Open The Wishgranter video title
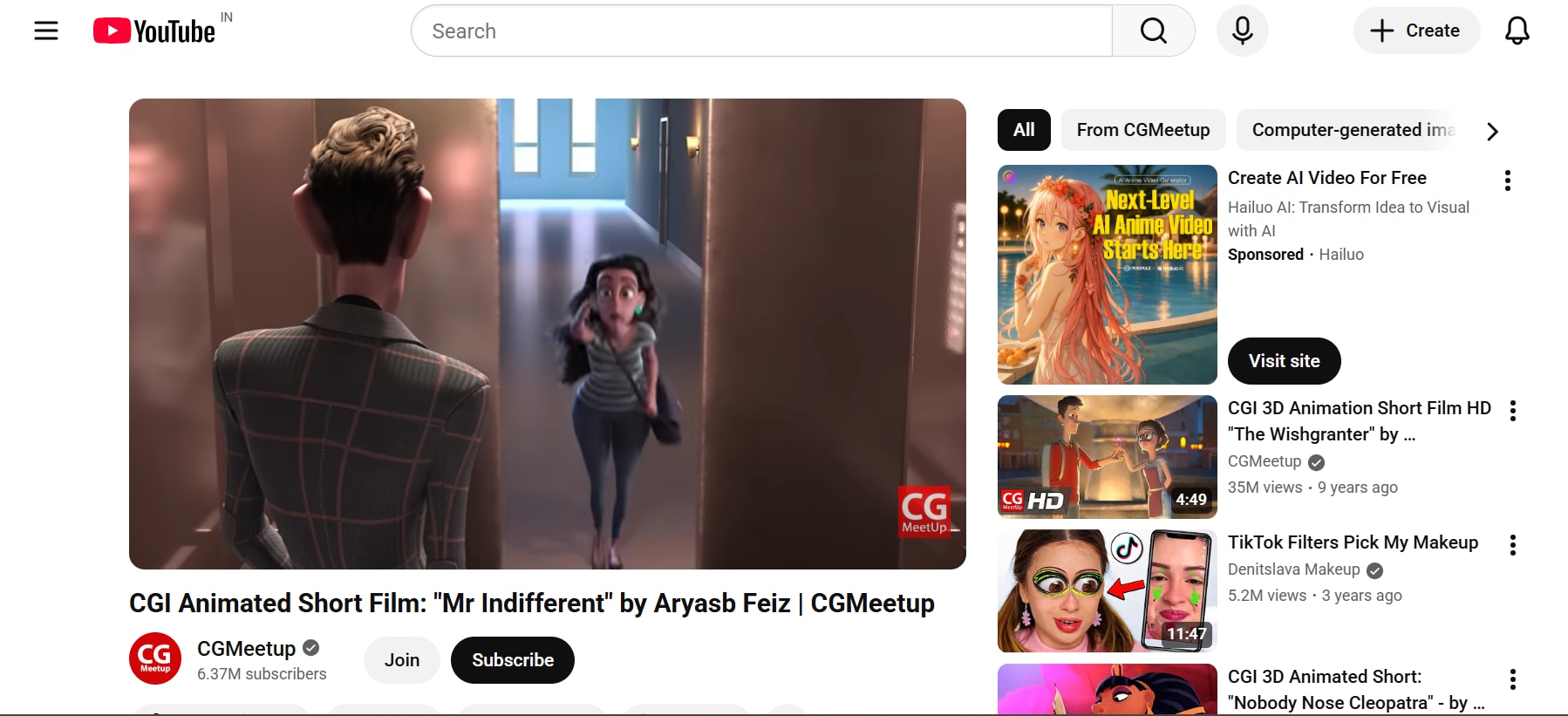 point(1360,421)
